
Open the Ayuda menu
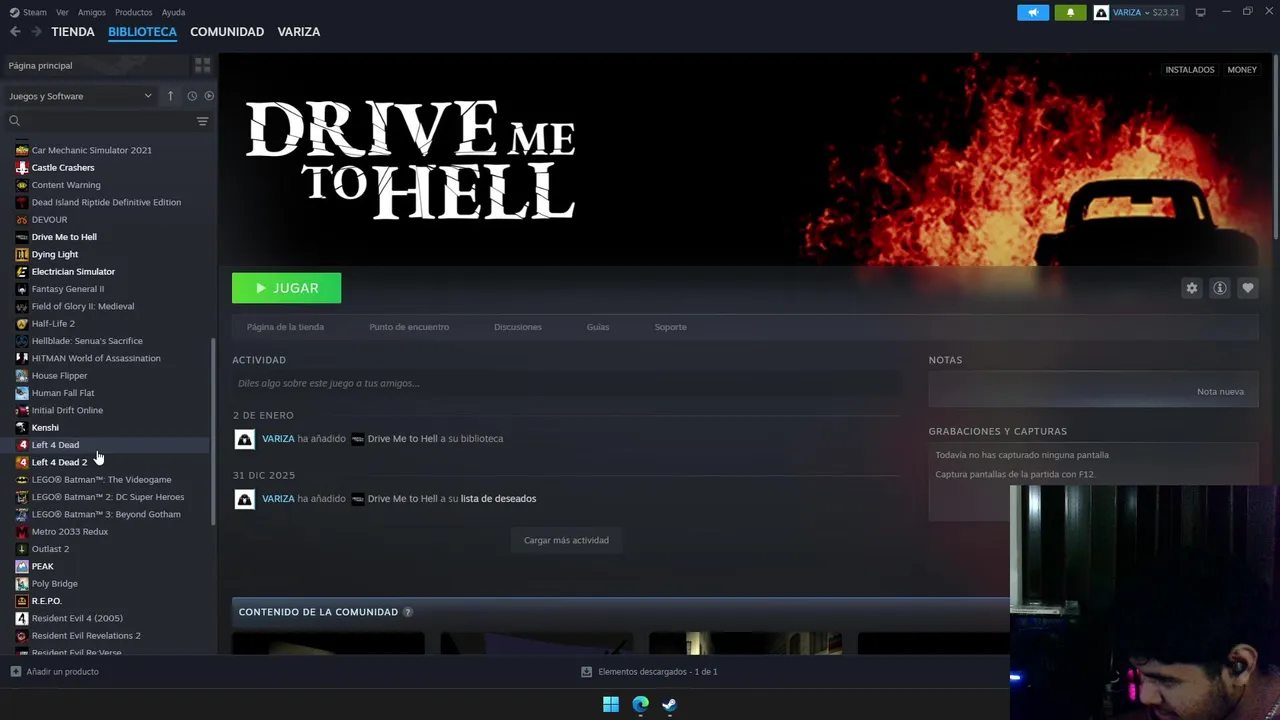tap(173, 12)
